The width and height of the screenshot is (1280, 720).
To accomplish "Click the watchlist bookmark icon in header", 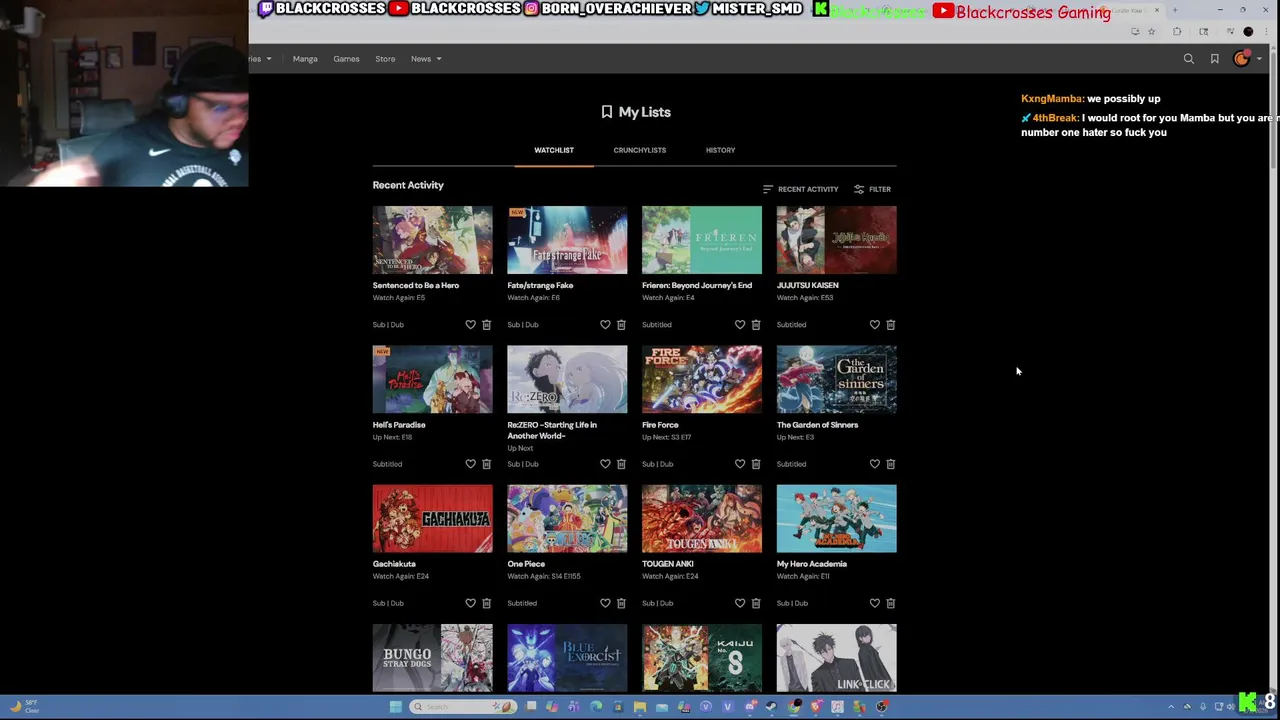I will 1215,59.
